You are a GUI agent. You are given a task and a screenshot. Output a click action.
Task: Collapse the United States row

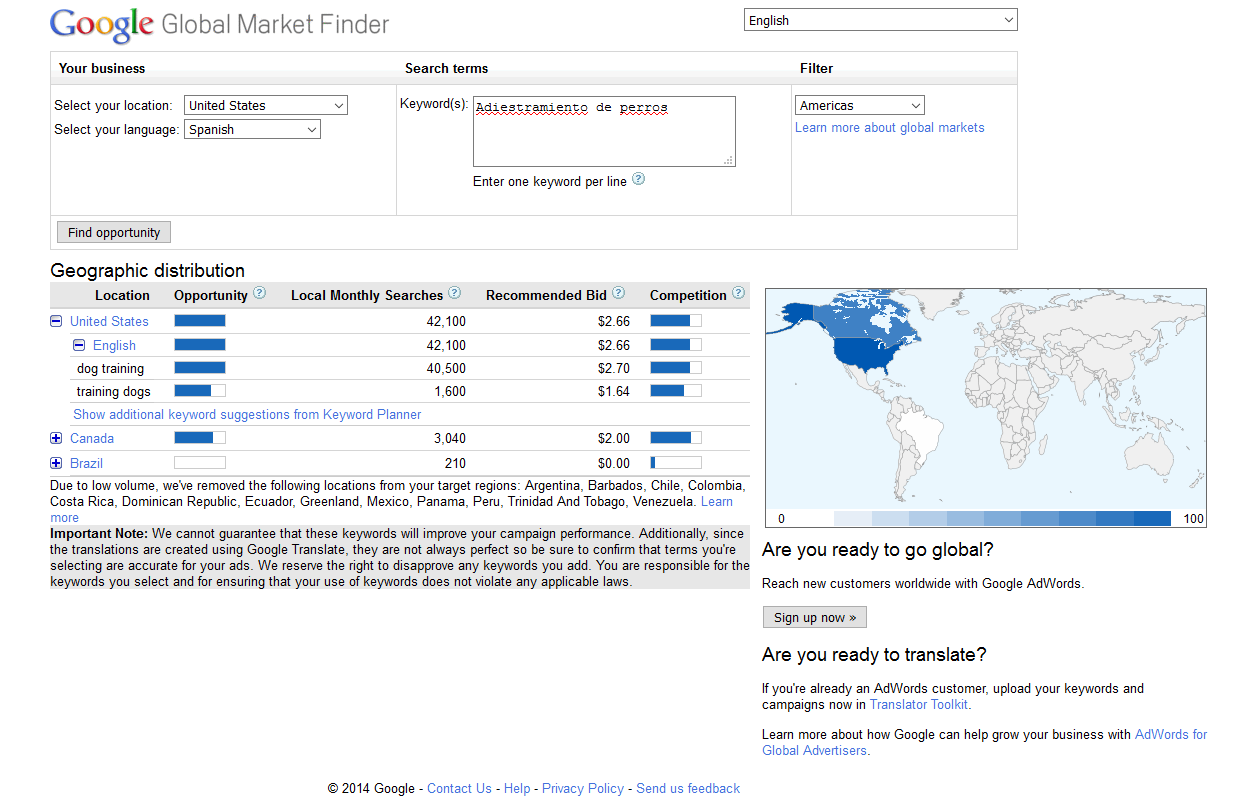point(56,321)
